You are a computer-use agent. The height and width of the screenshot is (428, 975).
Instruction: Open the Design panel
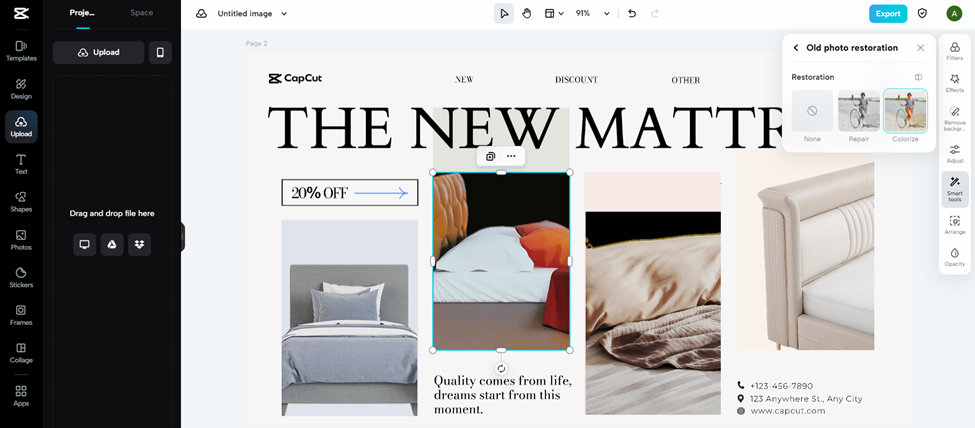coord(21,89)
